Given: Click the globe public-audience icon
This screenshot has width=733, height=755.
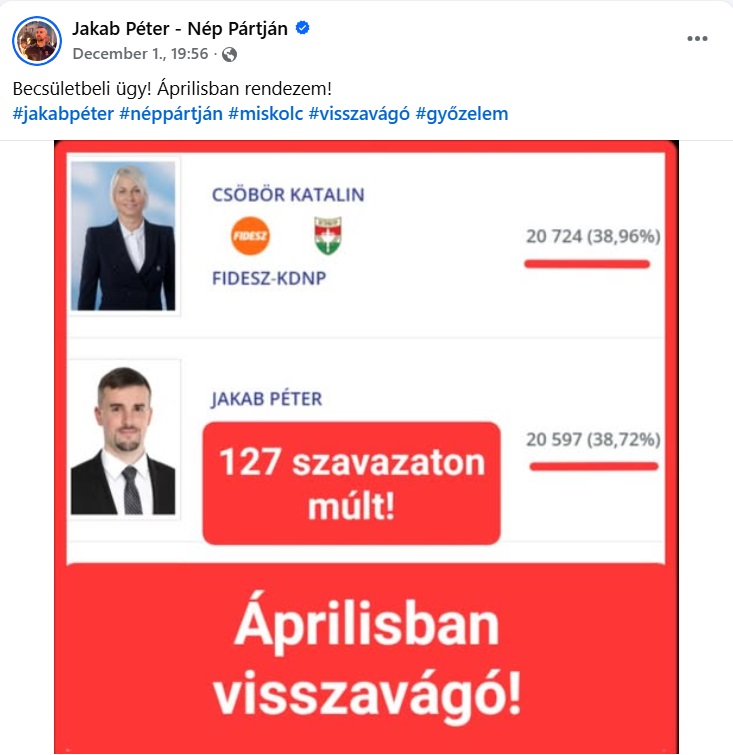Looking at the screenshot, I should pos(229,54).
